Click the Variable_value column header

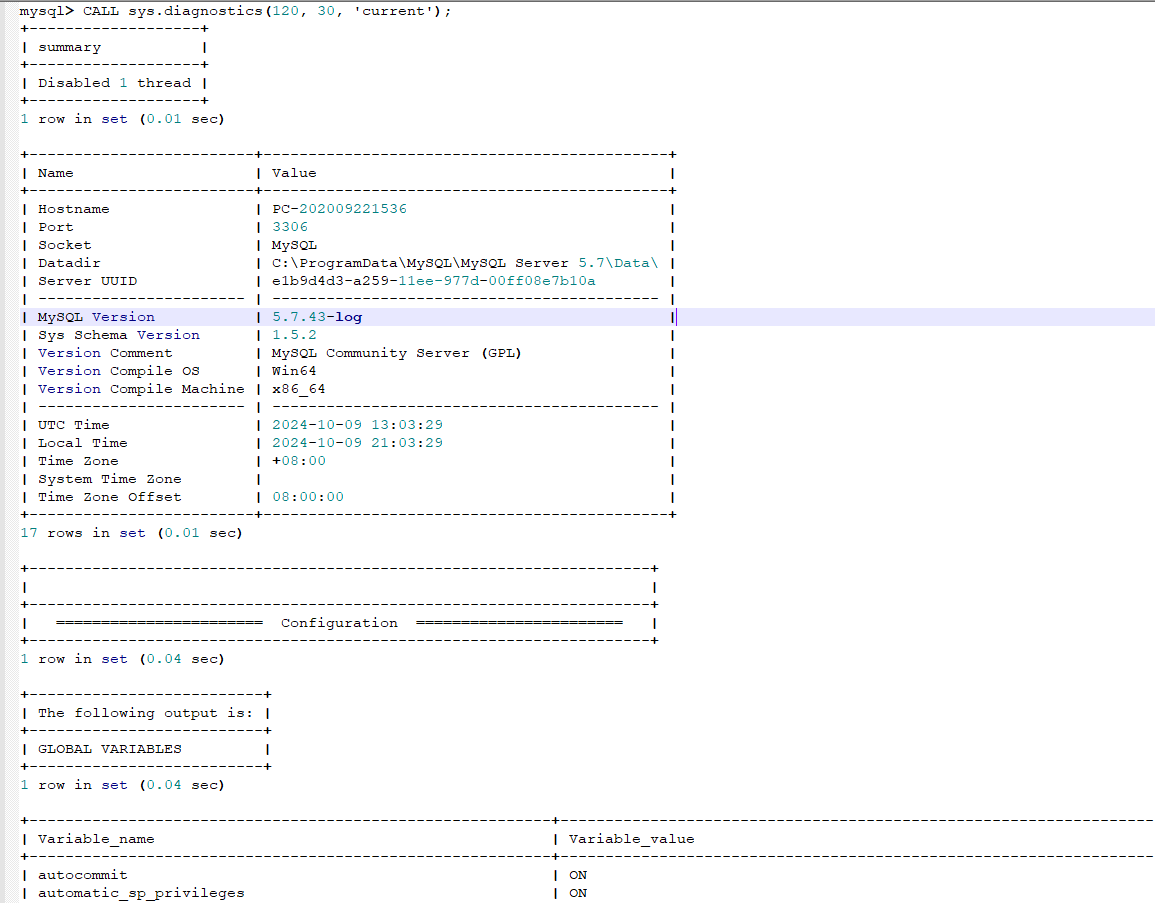click(x=631, y=839)
